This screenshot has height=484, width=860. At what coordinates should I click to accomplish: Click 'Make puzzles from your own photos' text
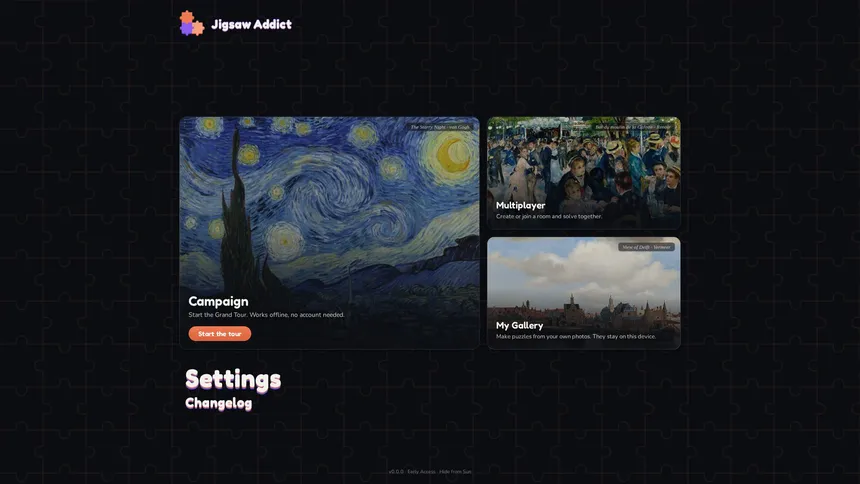[576, 336]
